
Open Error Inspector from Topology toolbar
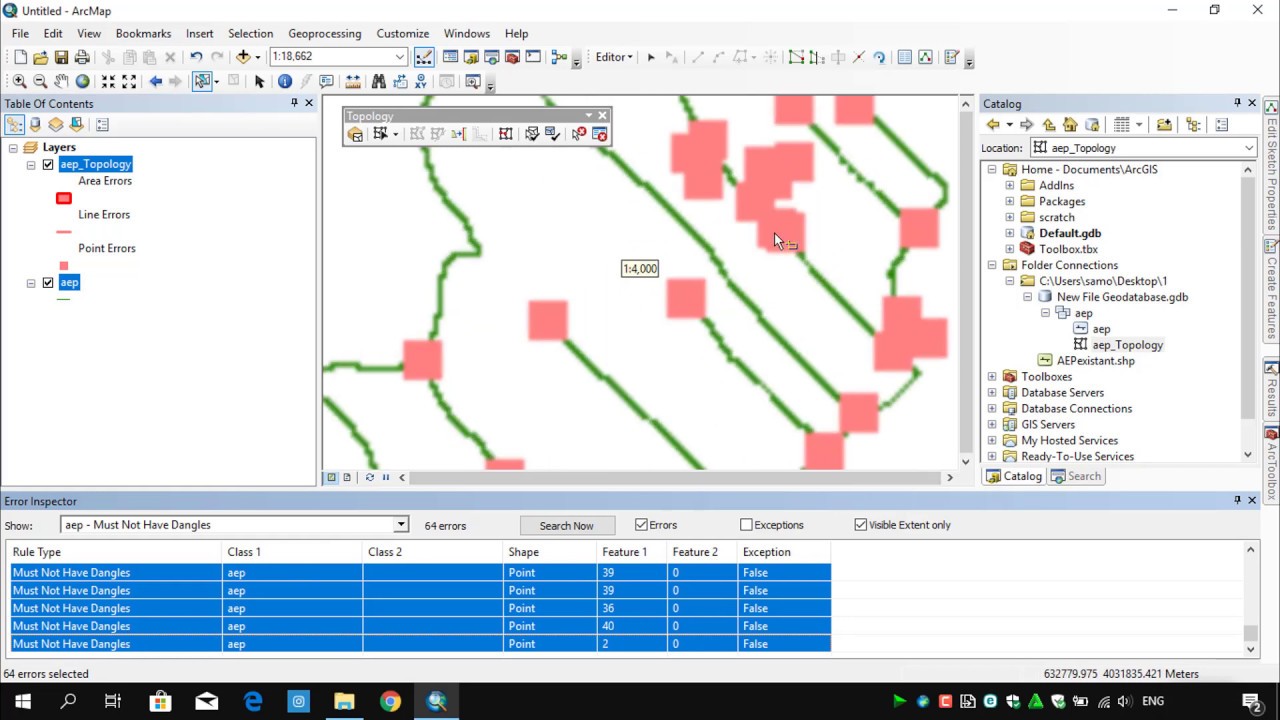[x=600, y=134]
